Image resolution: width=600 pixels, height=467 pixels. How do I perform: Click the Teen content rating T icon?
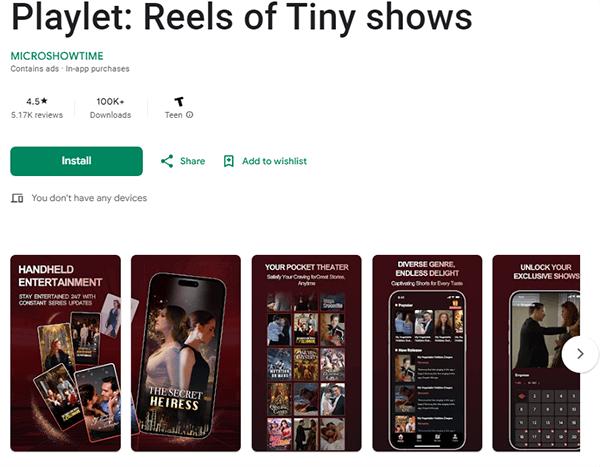pos(179,101)
